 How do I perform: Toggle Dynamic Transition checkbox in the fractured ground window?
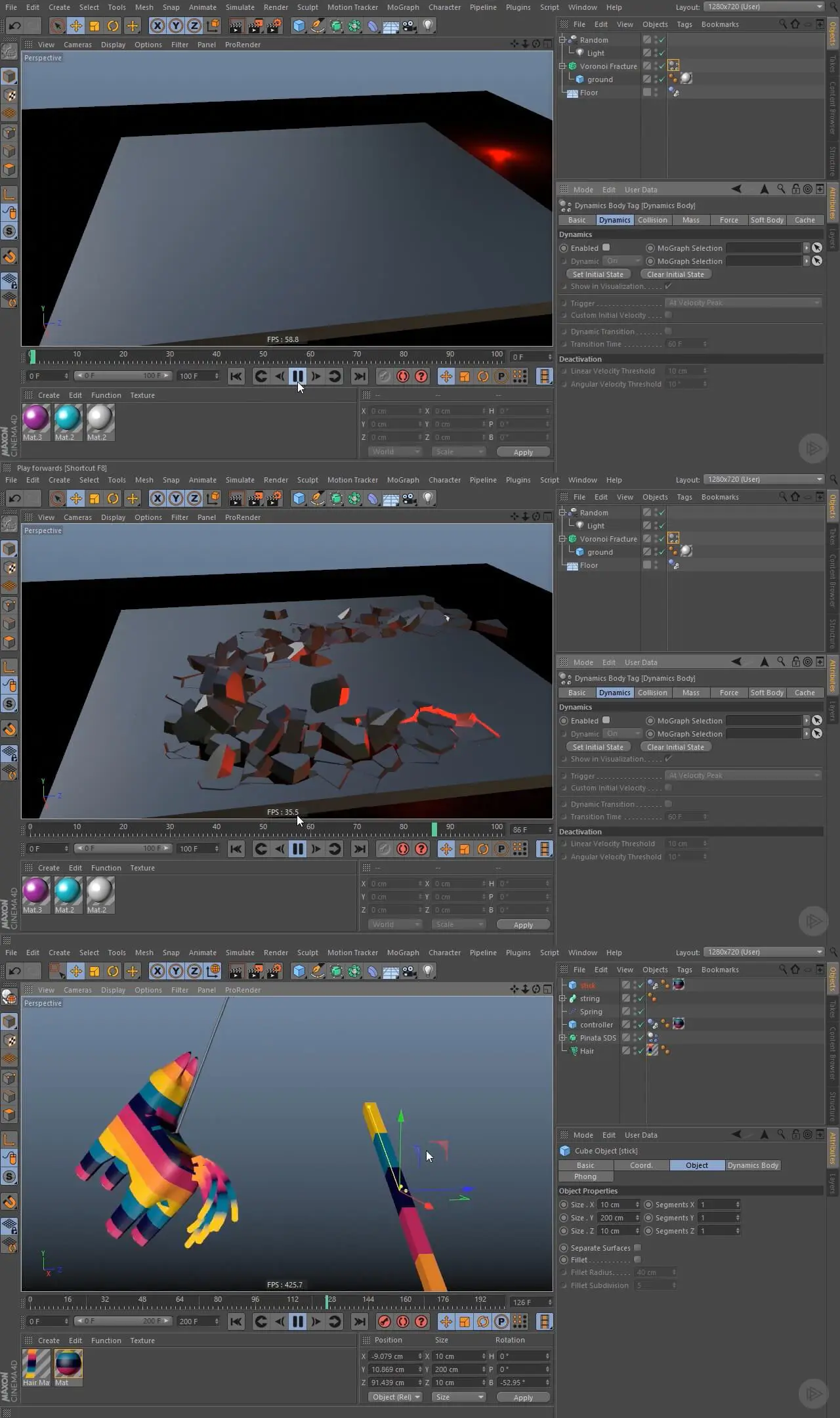[668, 804]
